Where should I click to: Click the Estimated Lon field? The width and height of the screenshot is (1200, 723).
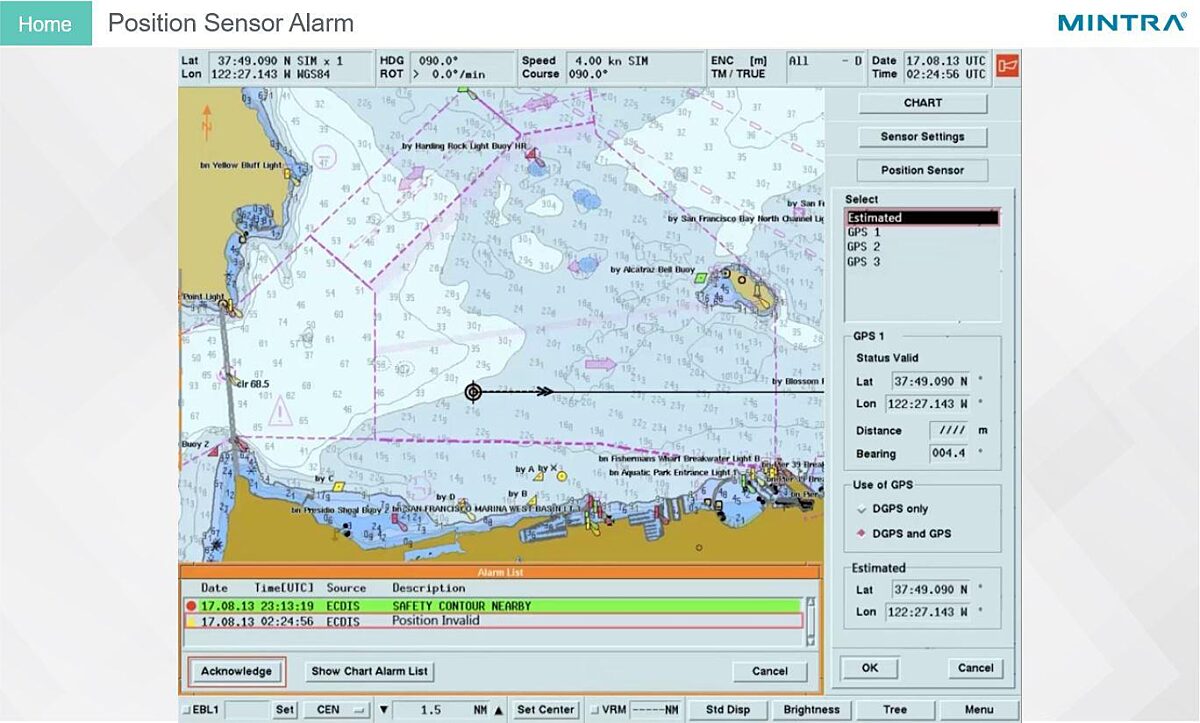[x=927, y=612]
